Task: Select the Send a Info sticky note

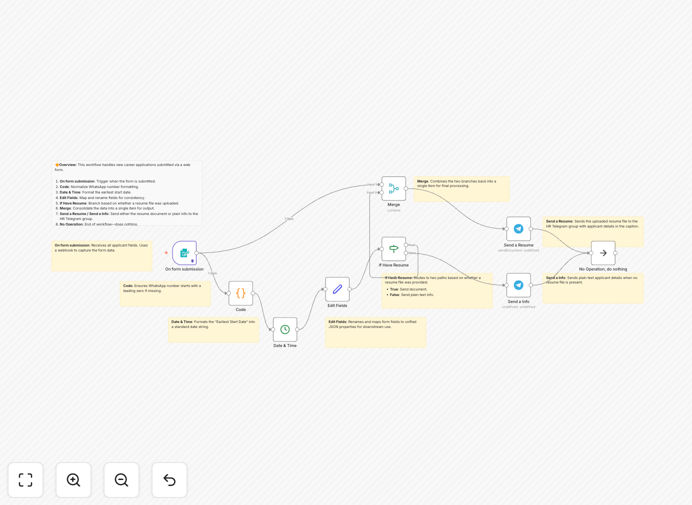Action: point(593,288)
